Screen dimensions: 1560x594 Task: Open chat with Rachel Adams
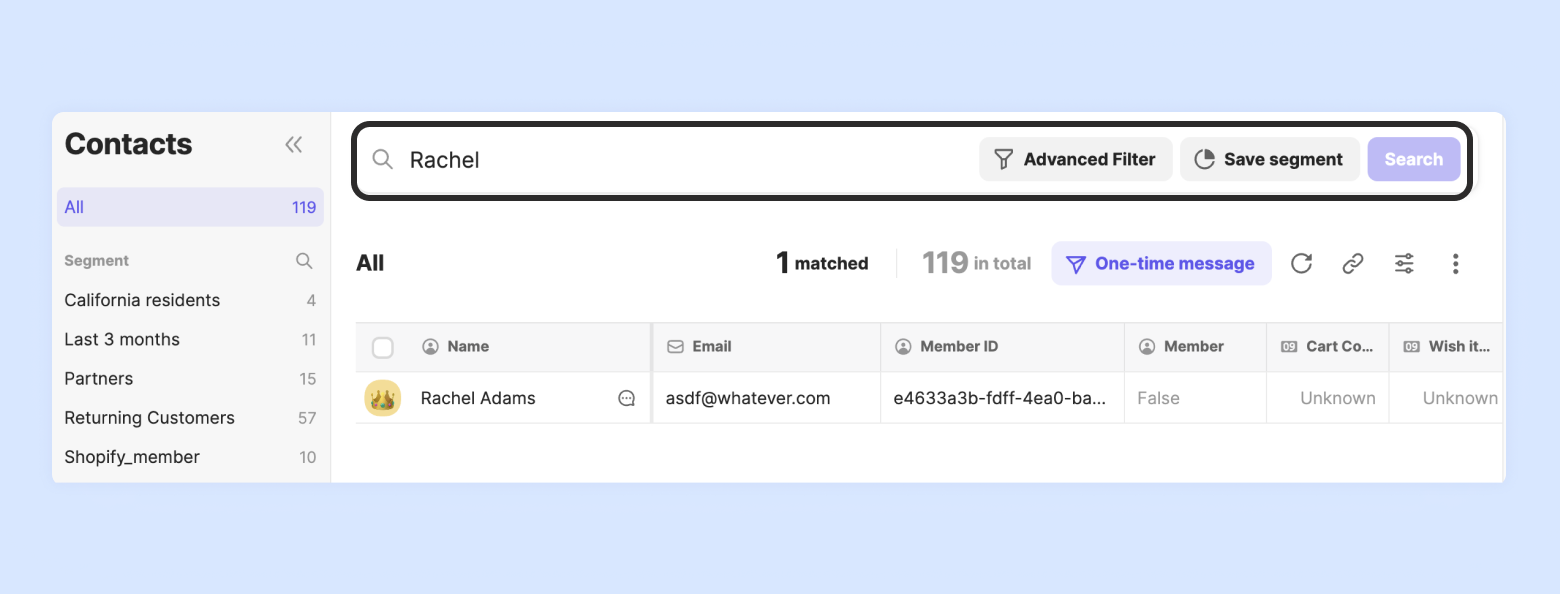click(x=627, y=398)
